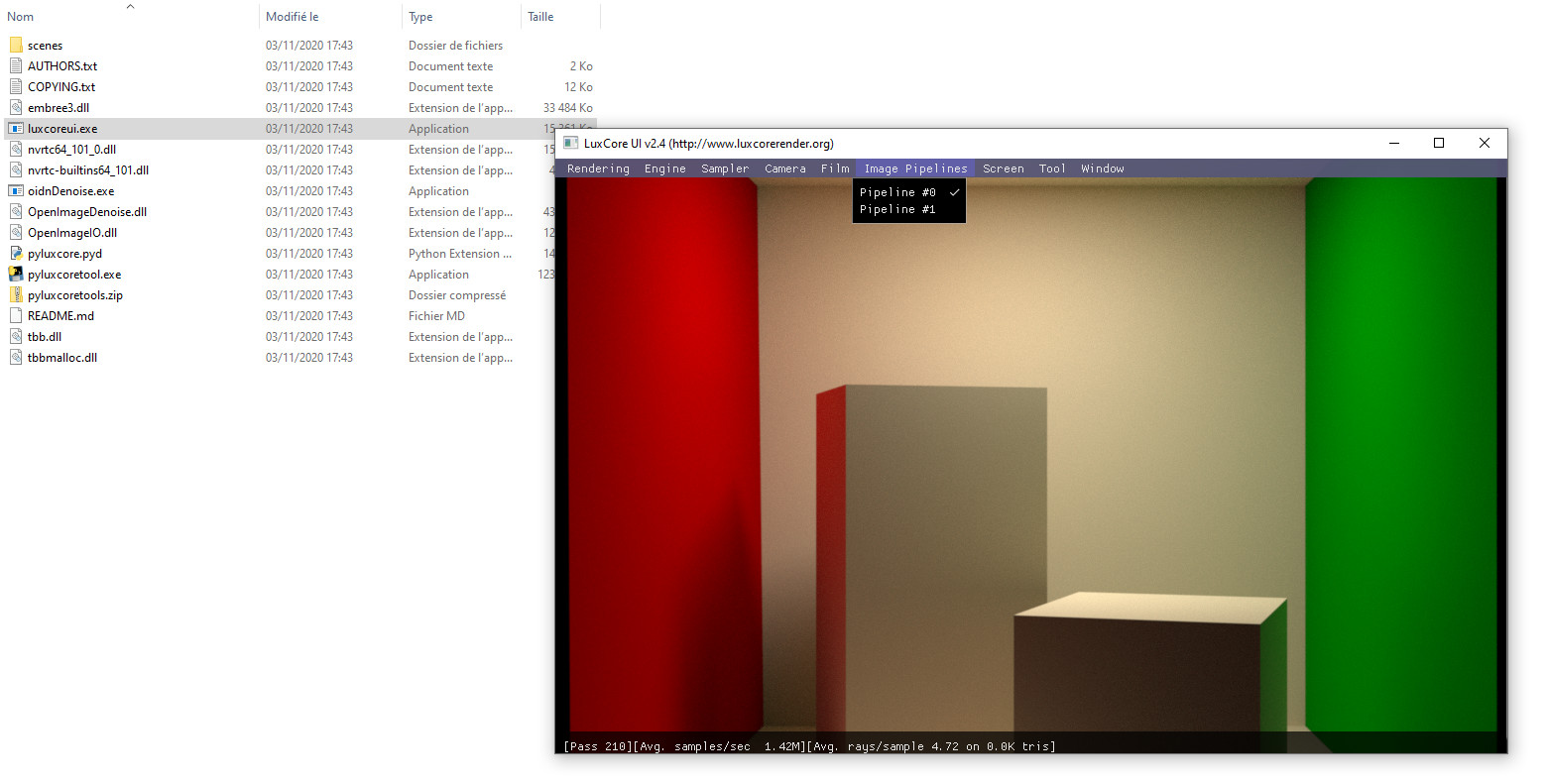Sort by the Taille column header
The image size is (1548, 784).
click(x=540, y=17)
